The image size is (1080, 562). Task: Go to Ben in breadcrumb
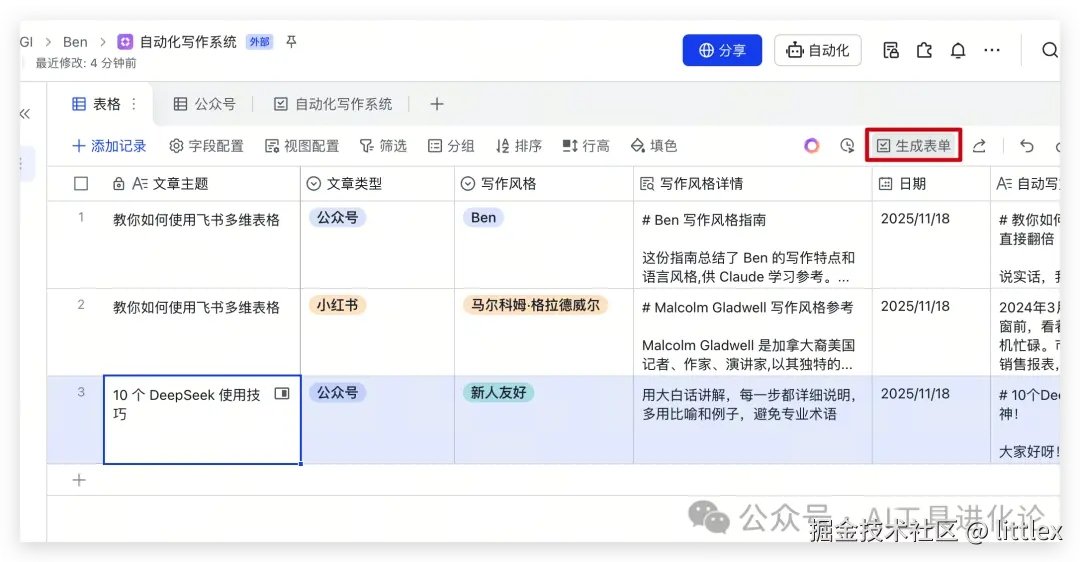coord(75,42)
